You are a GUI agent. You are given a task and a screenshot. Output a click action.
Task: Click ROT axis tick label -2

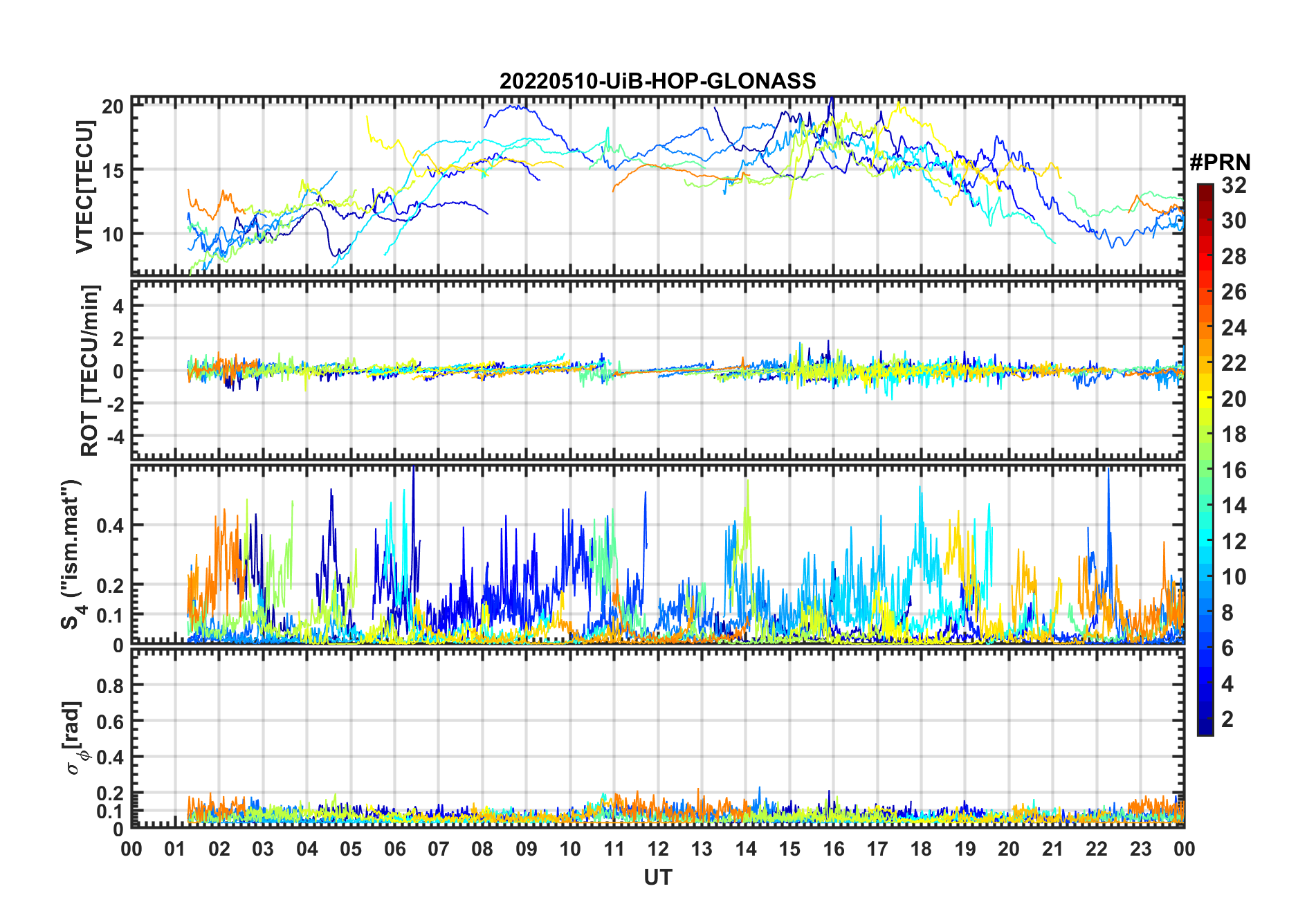point(116,403)
